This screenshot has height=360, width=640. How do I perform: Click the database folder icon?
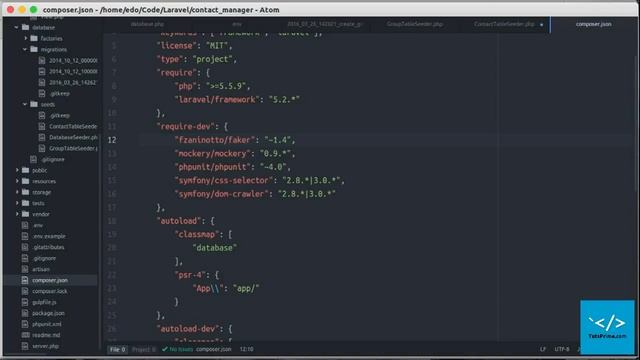(26, 27)
